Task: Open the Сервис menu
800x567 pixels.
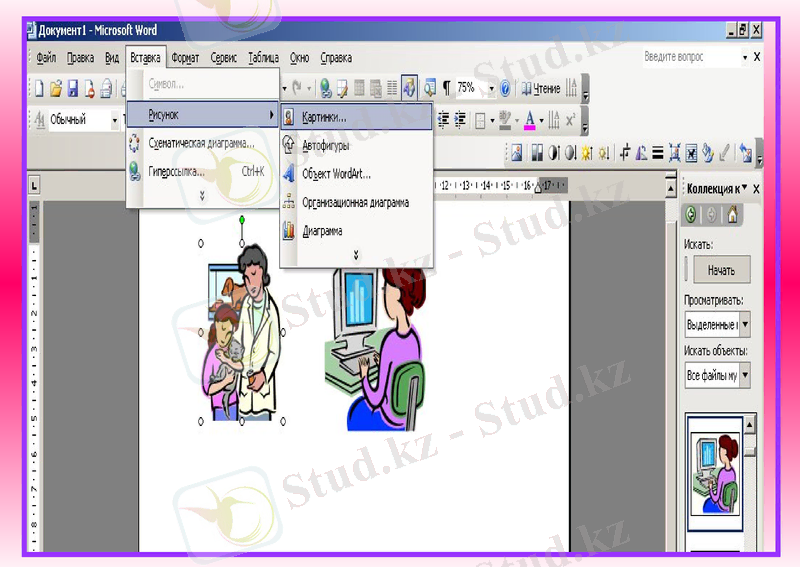Action: (x=223, y=58)
